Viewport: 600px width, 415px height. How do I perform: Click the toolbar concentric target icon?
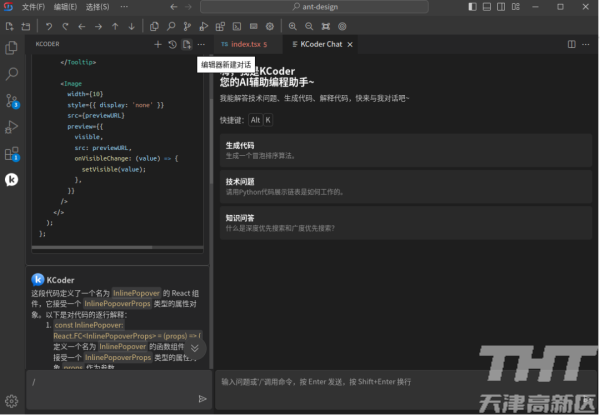coord(342,26)
